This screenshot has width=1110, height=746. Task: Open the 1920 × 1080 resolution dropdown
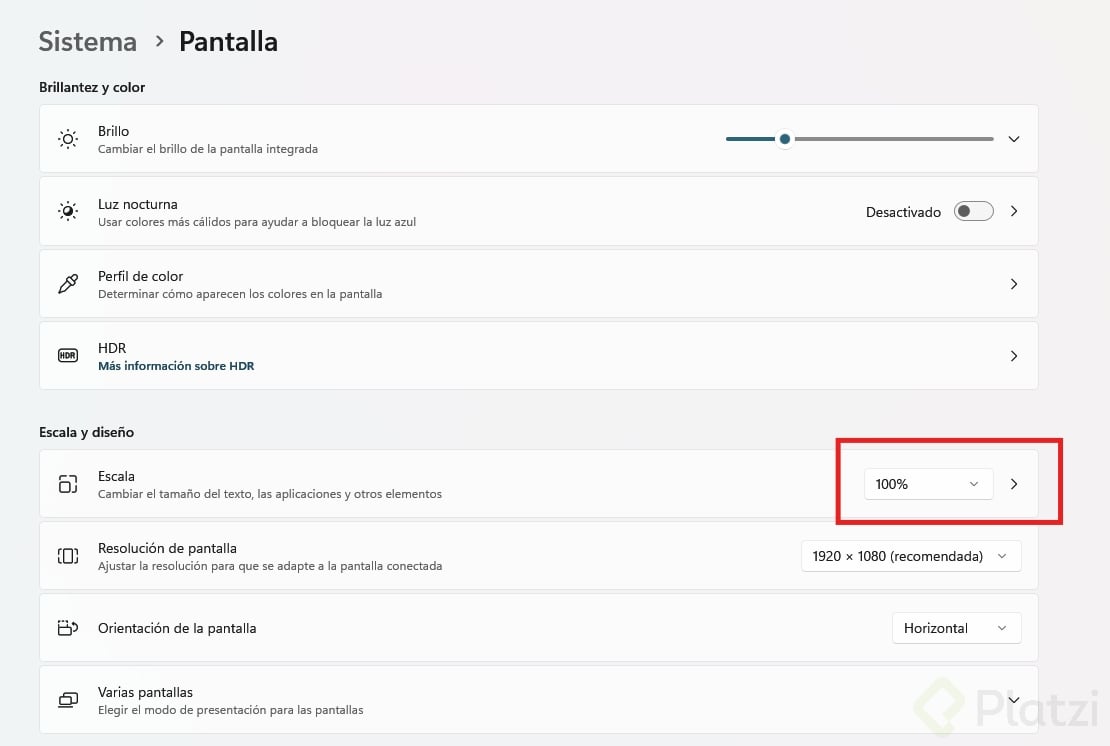[x=910, y=556]
